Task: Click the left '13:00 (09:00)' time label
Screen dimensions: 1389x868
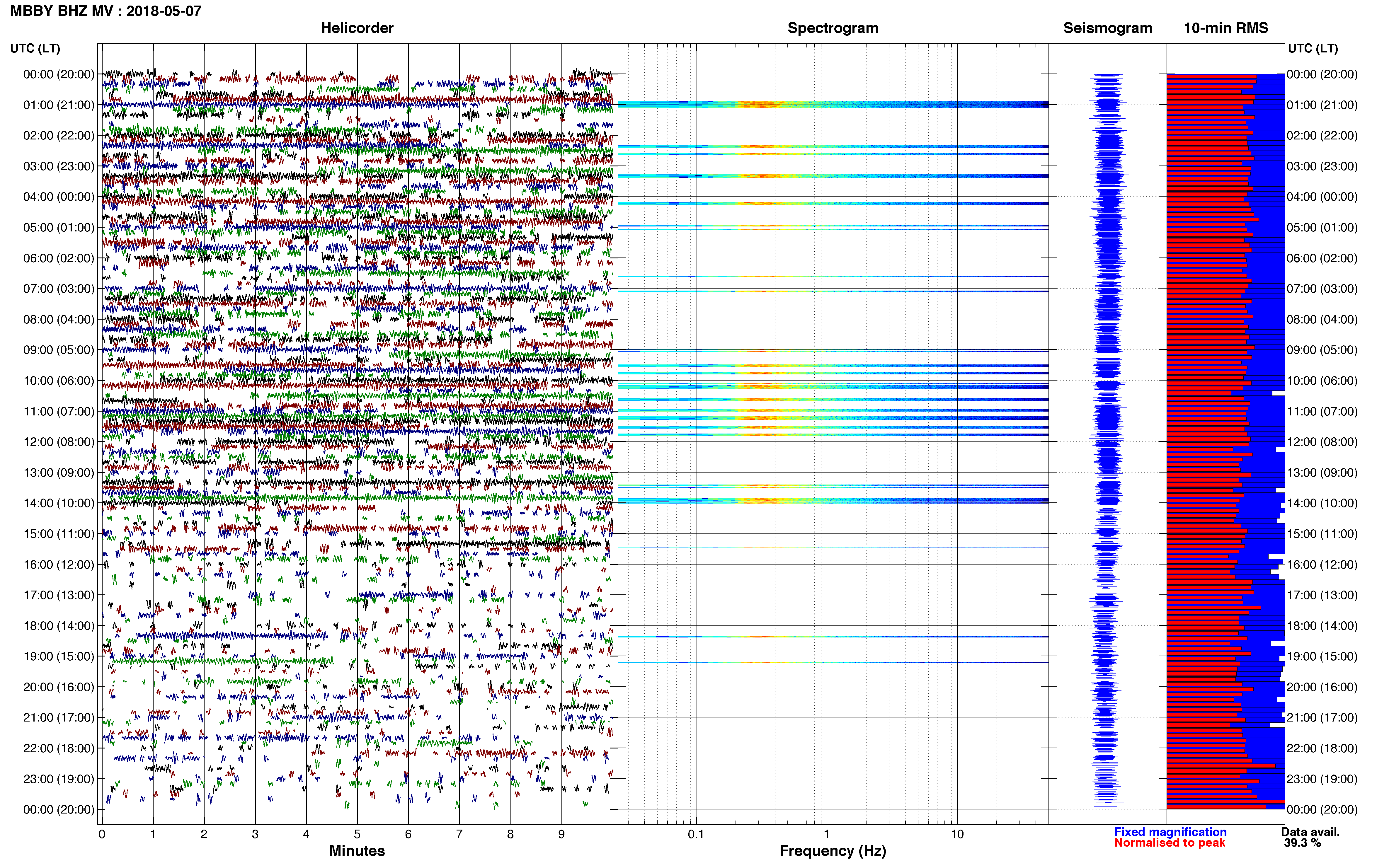Action: [59, 473]
